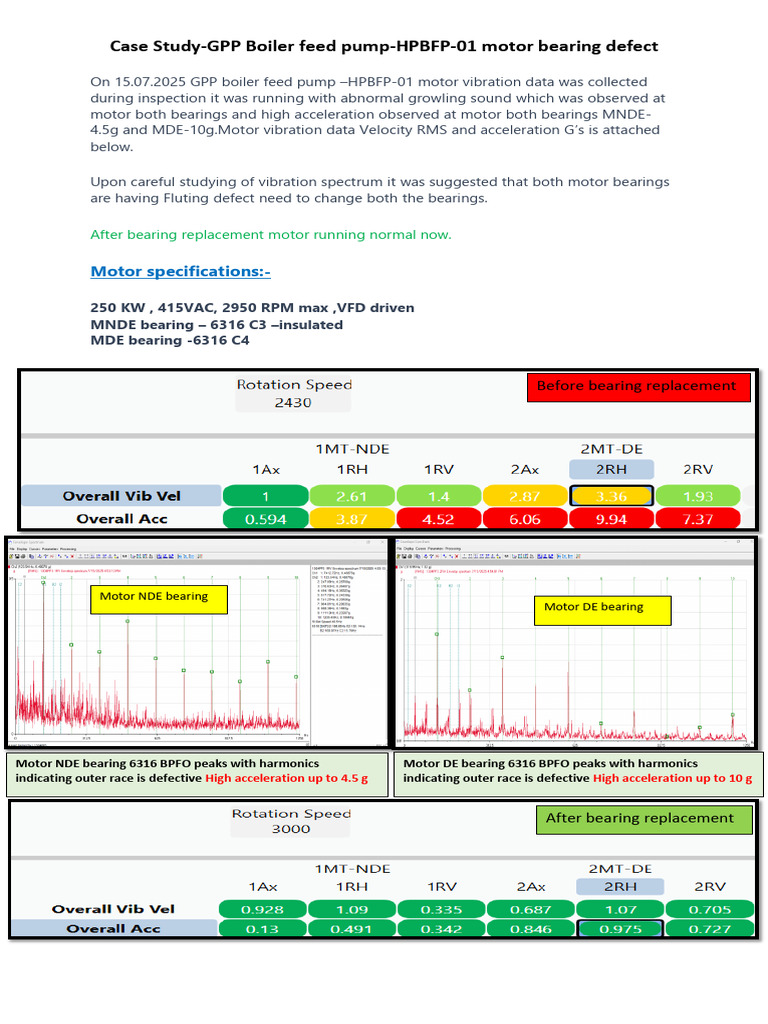Viewport: 768px width, 1024px height.
Task: Click the after-replacement cell showing 0.687
Action: click(530, 910)
